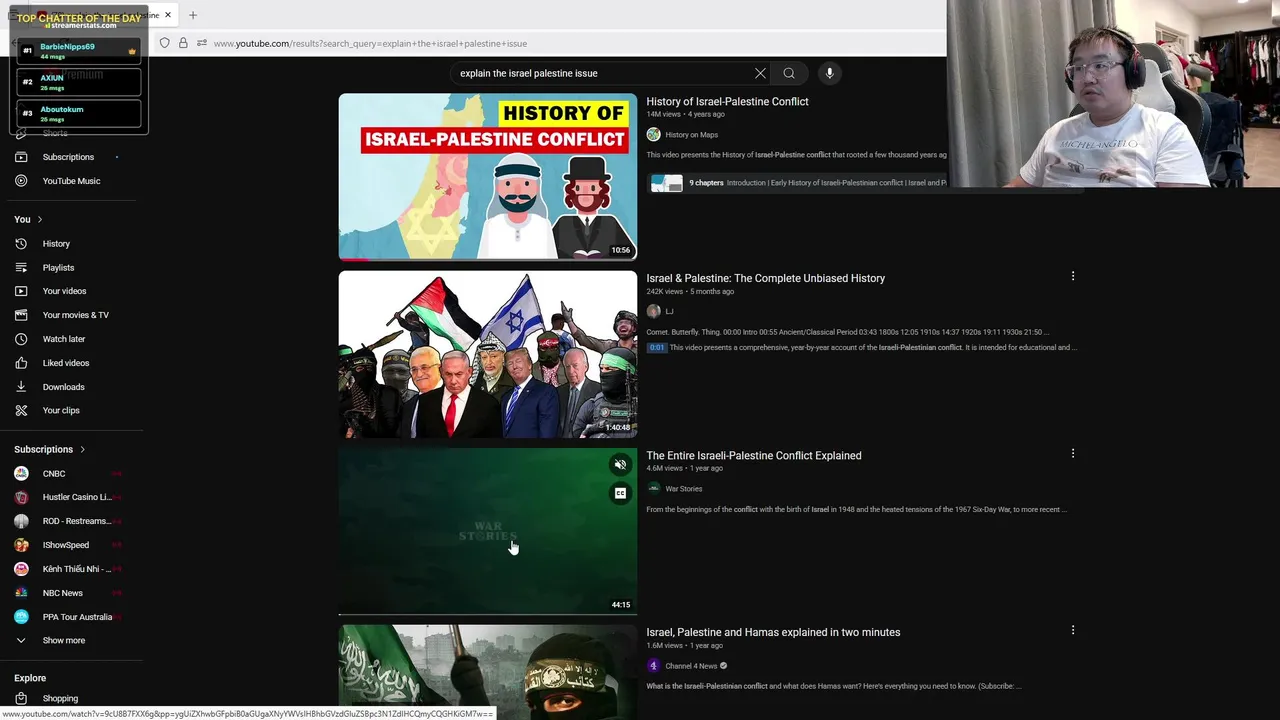Open Shopping under Explore
This screenshot has height=720, width=1280.
pyautogui.click(x=60, y=698)
